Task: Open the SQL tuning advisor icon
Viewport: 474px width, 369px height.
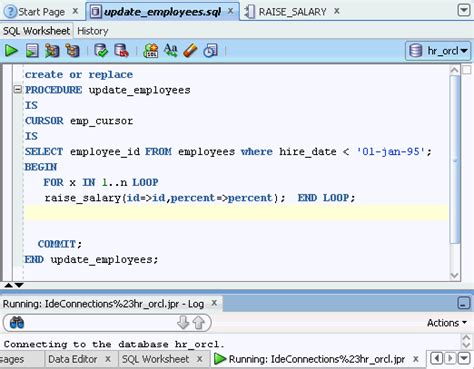Action: coord(150,51)
